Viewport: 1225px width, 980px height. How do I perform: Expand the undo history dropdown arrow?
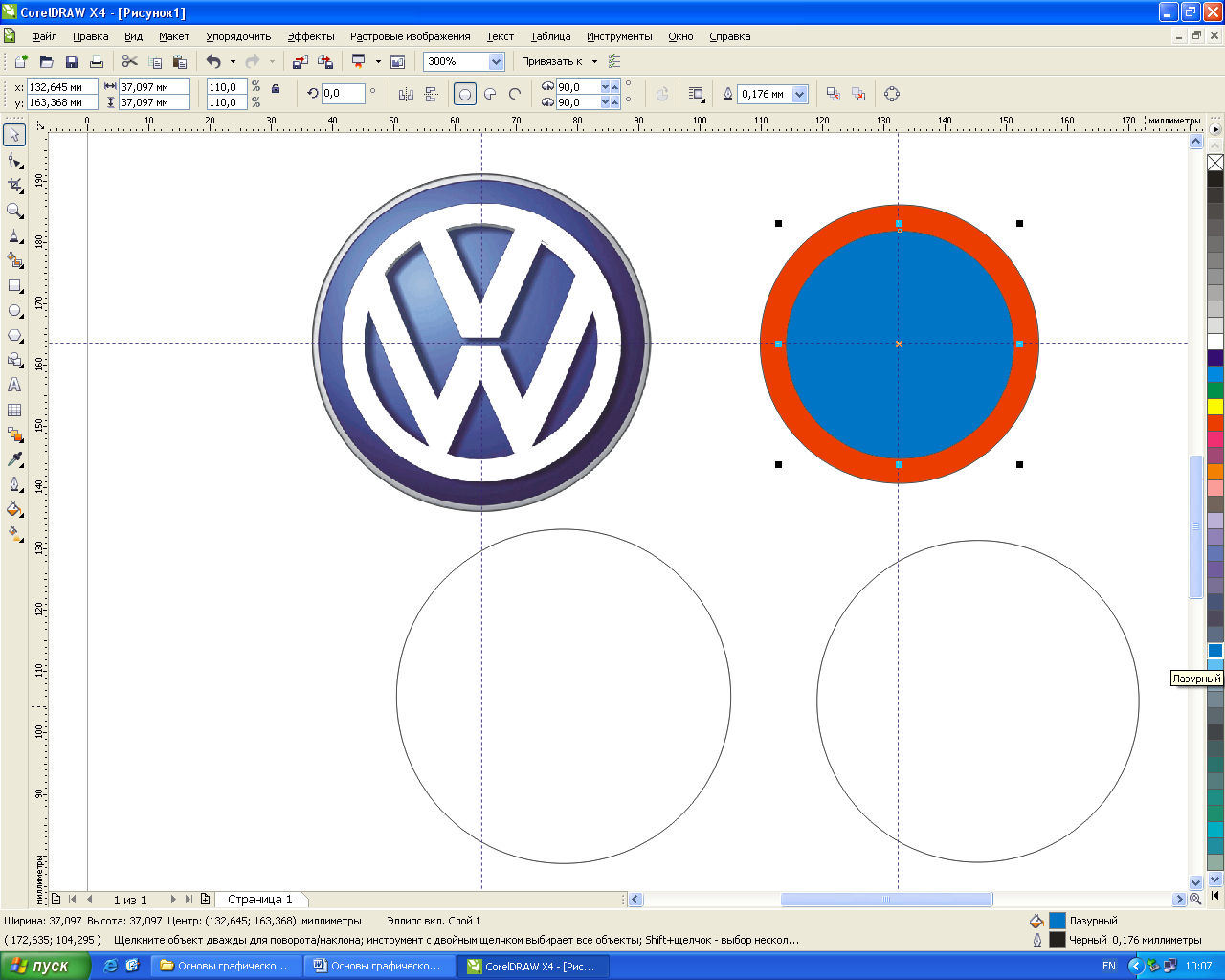pos(233,61)
